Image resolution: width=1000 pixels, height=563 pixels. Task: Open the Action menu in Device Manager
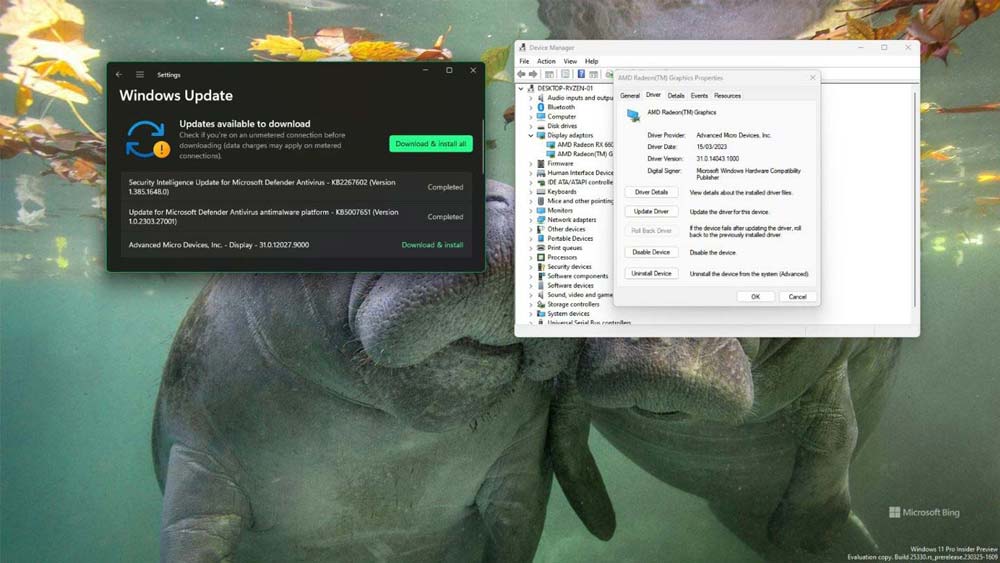[x=546, y=61]
